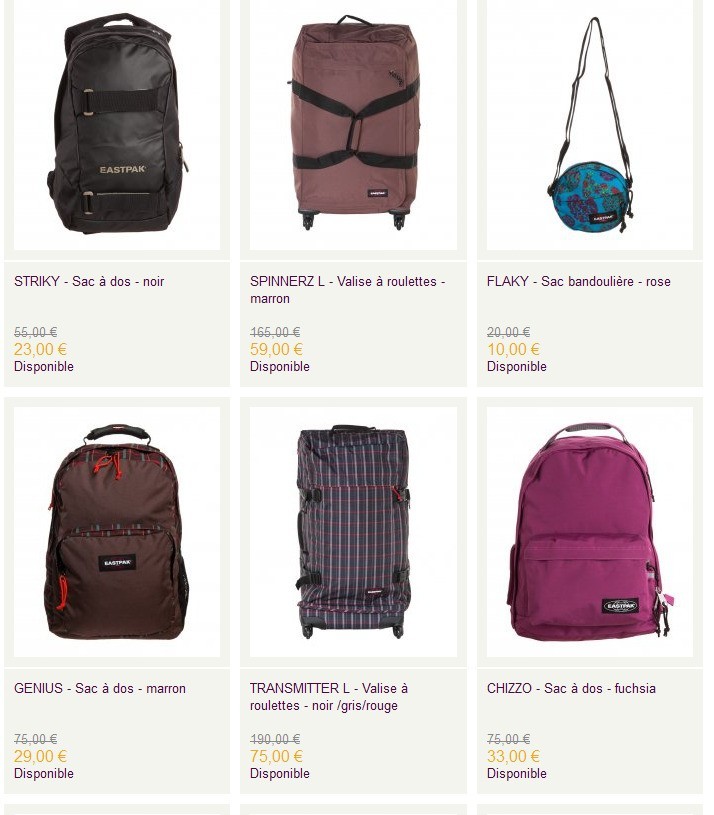Click 'STRIKY - Sac à dos - noir' title

point(89,281)
